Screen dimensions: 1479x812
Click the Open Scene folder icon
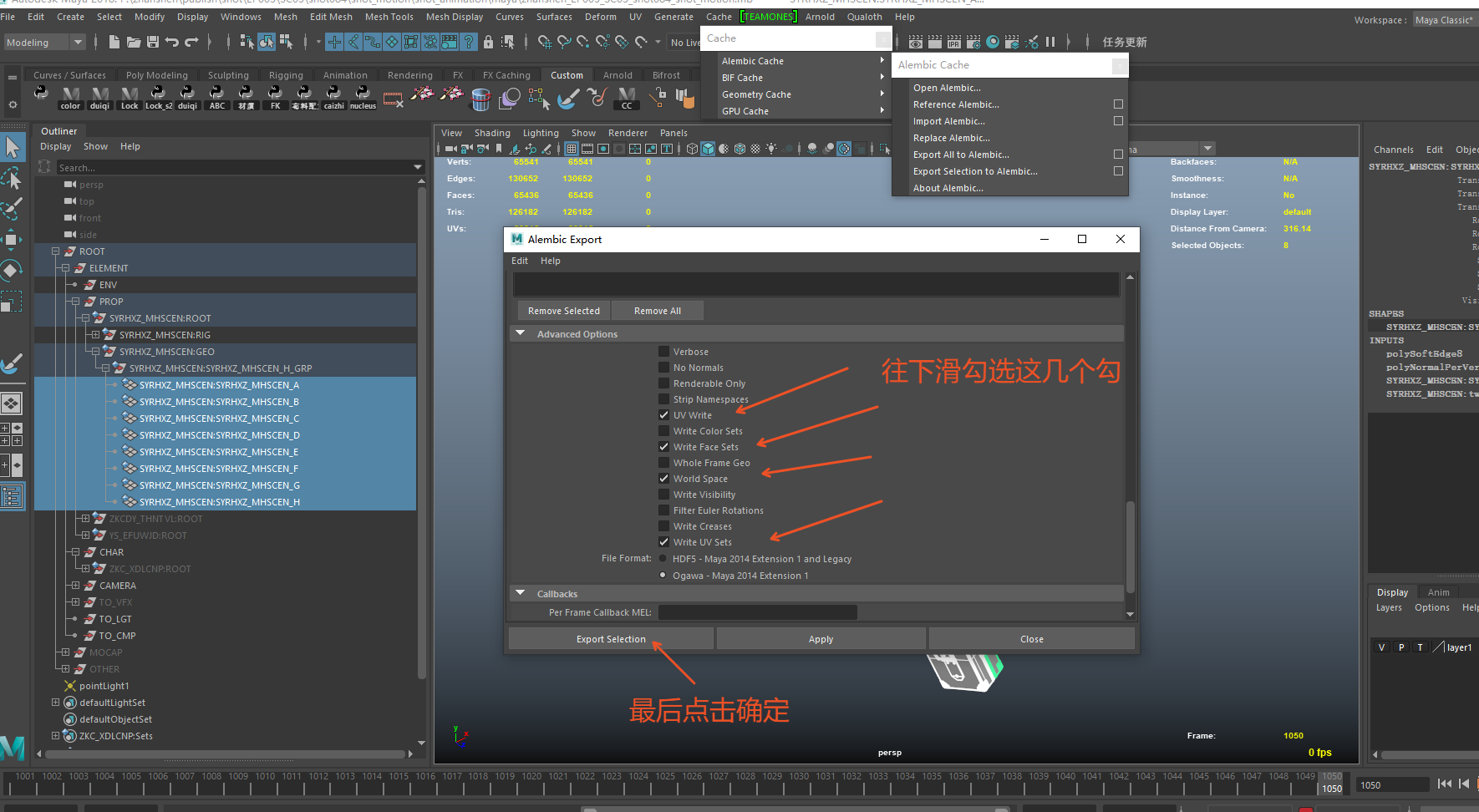click(x=134, y=42)
